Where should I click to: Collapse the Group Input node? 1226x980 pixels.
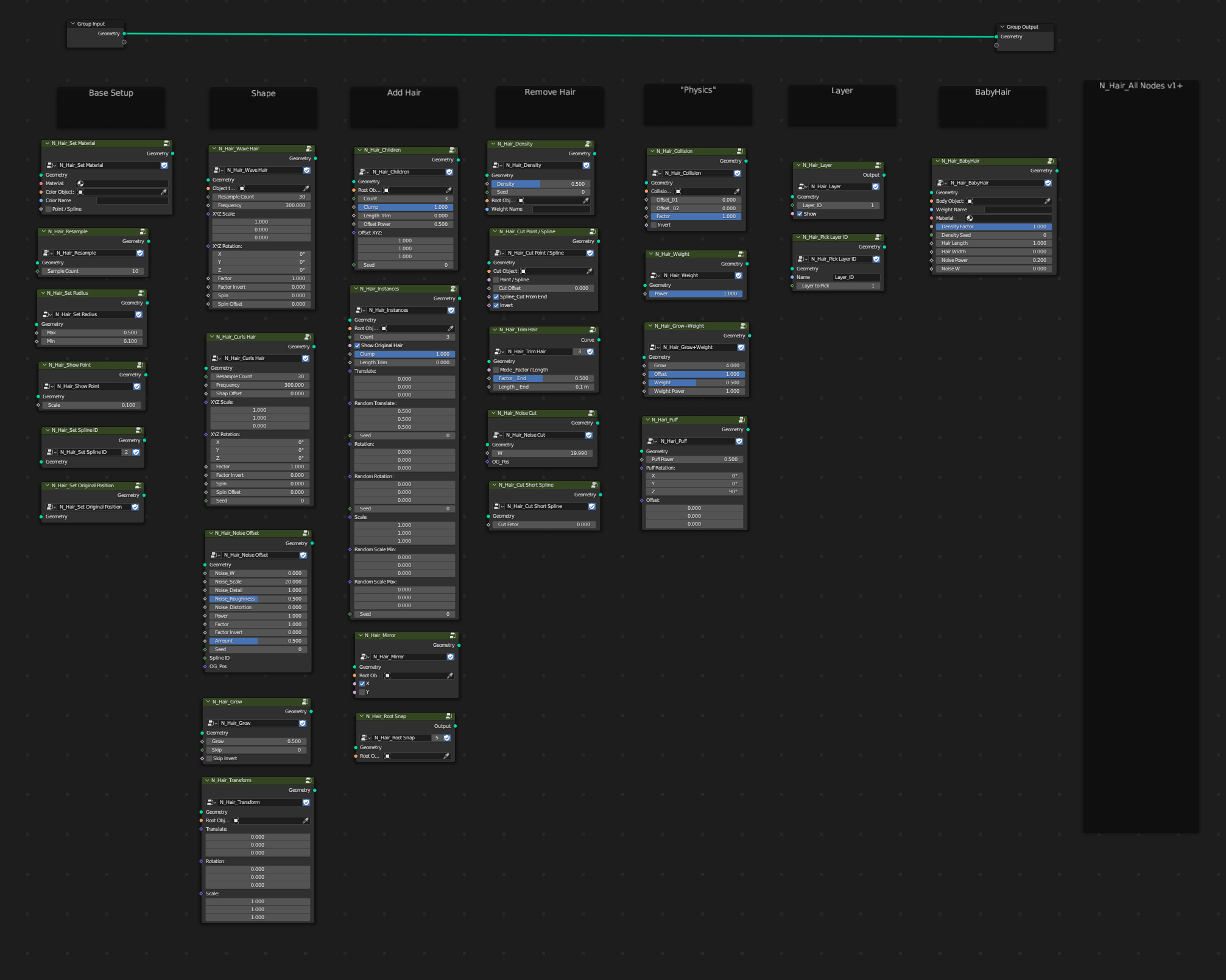tap(73, 24)
